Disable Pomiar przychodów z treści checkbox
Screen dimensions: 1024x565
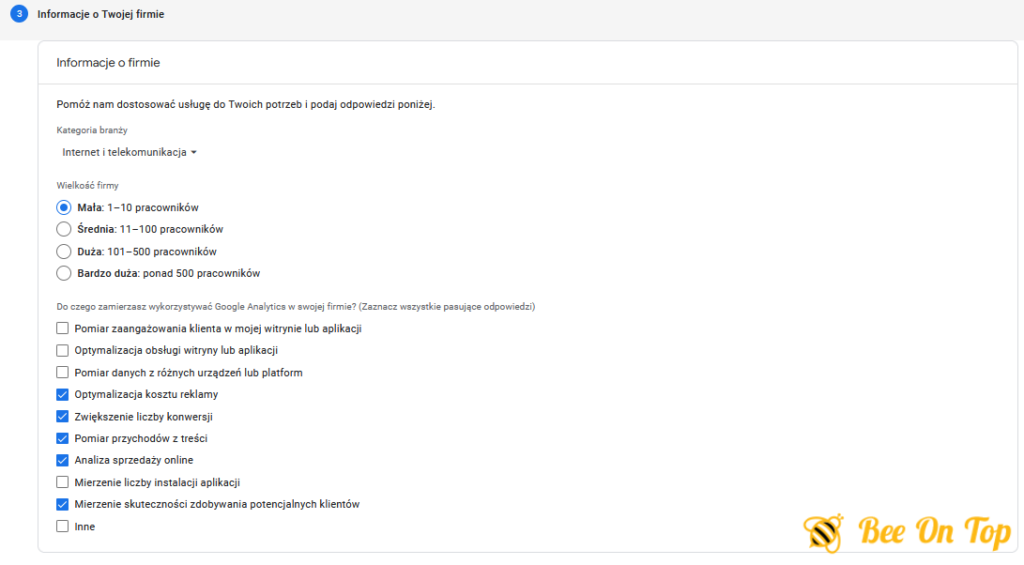(x=62, y=438)
